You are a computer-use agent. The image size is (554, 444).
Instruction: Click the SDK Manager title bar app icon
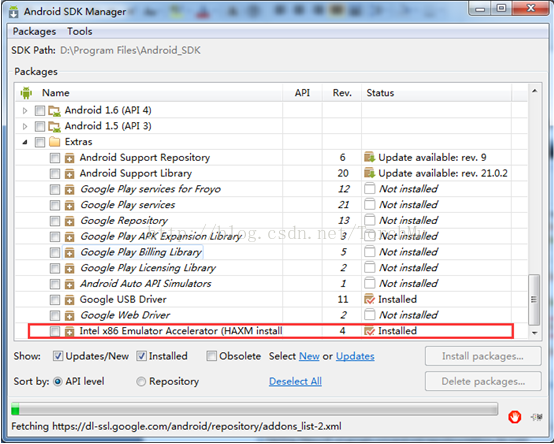point(13,12)
